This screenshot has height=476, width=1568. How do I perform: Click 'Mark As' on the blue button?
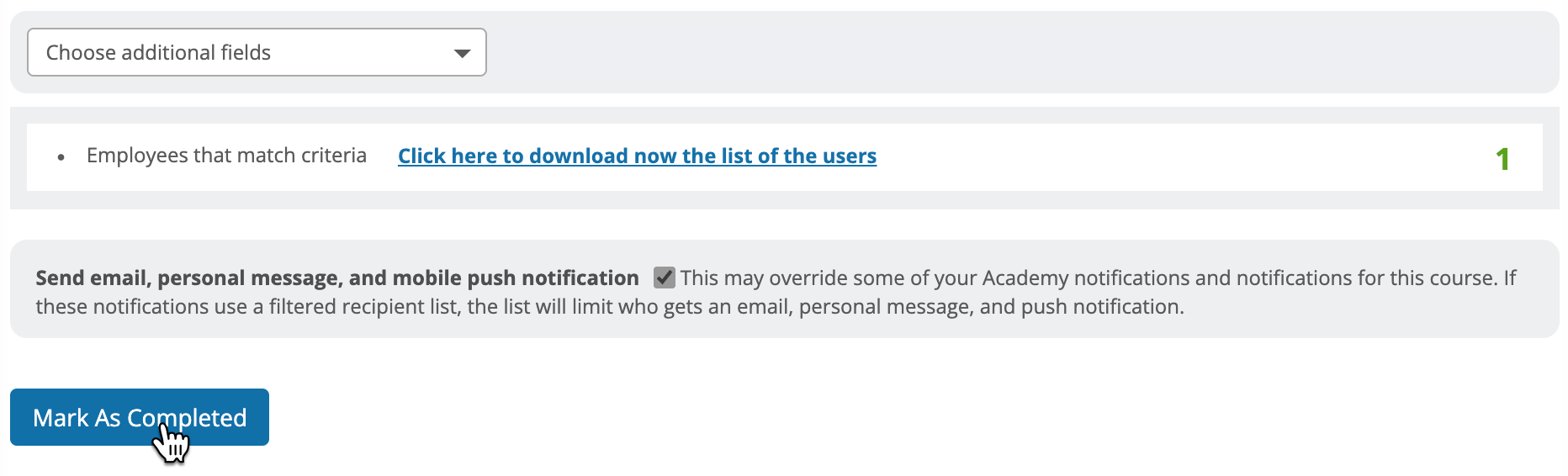tap(77, 418)
